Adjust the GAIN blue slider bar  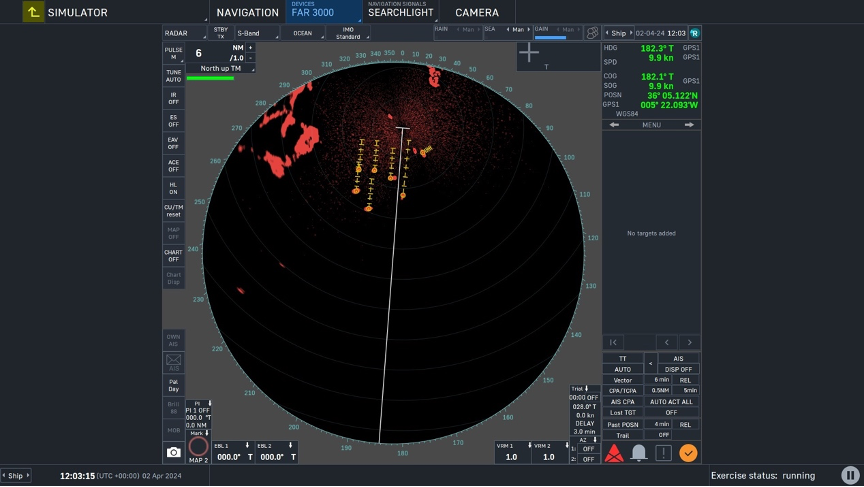pyautogui.click(x=550, y=37)
